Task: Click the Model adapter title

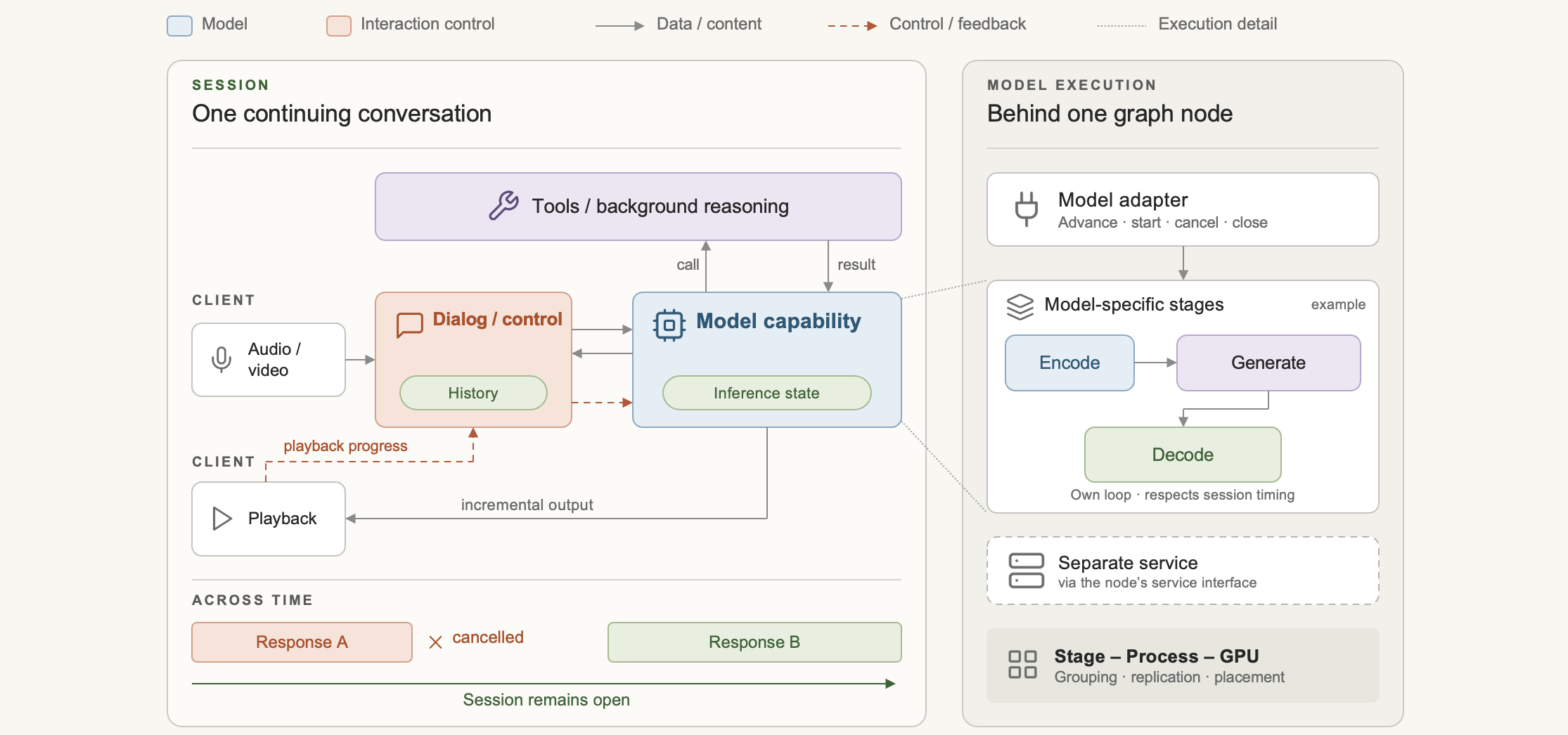Action: (1123, 200)
